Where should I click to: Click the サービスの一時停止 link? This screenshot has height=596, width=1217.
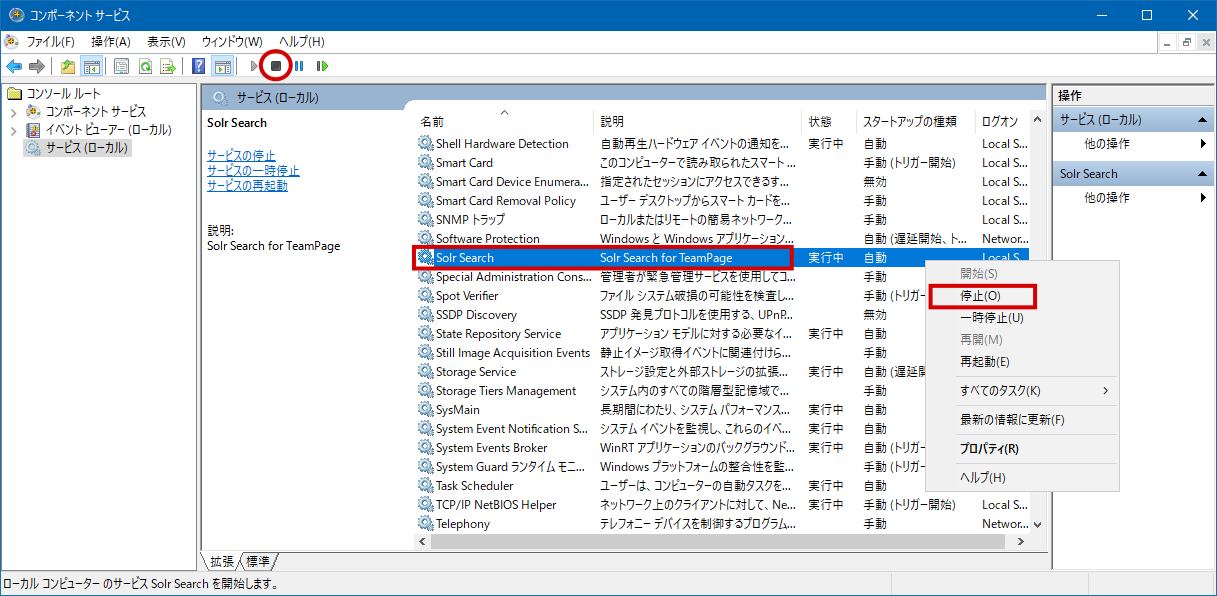click(253, 171)
